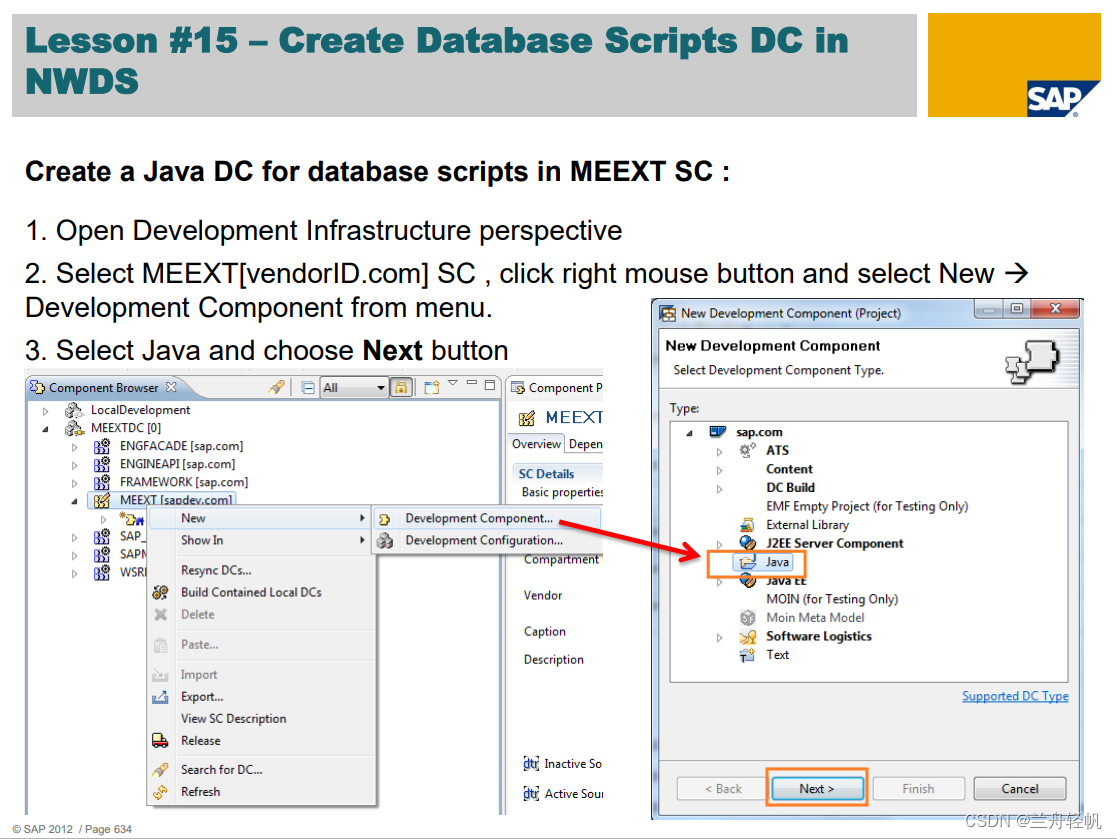Click the folder-with-star icon in Component Browser toolbar
1117x839 pixels.
432,387
